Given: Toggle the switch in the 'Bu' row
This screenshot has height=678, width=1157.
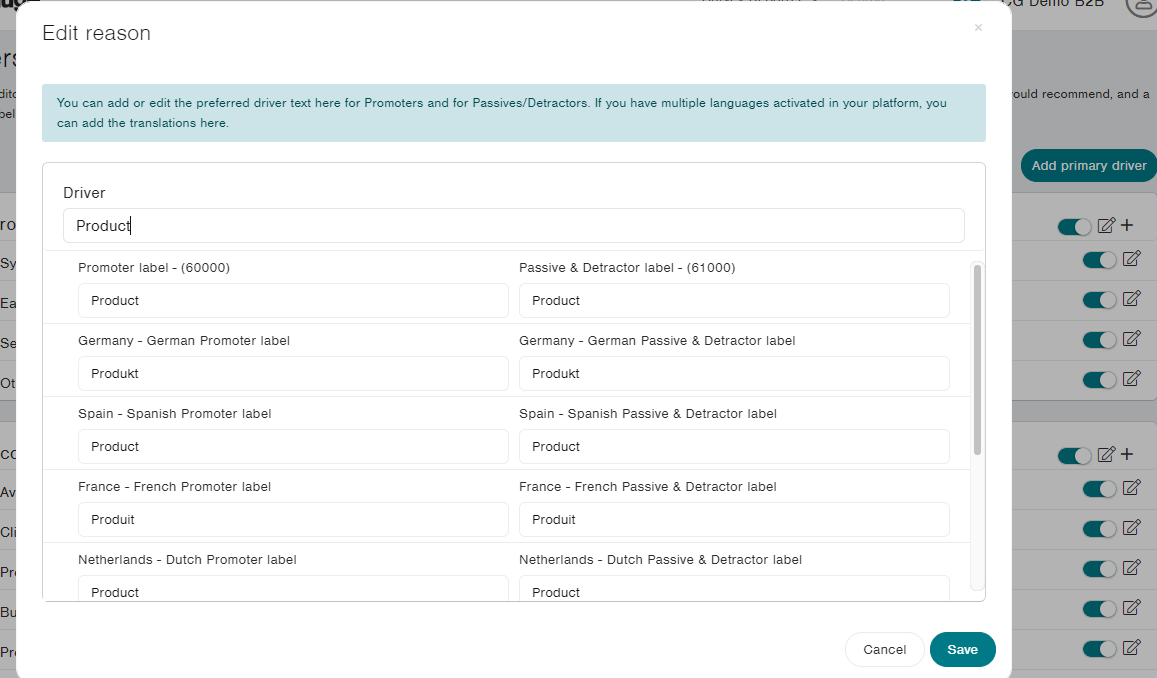Looking at the screenshot, I should point(1099,609).
